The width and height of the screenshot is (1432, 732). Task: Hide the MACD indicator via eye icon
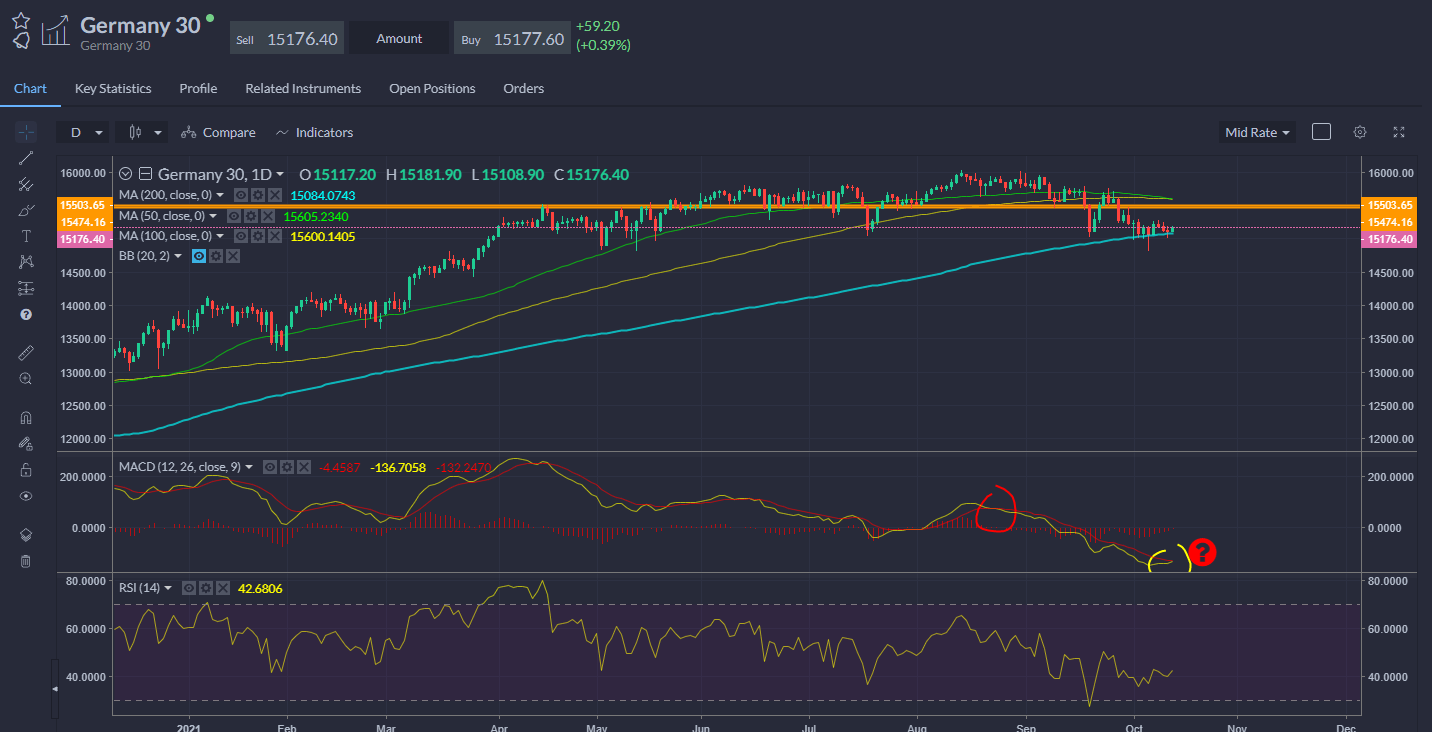(270, 467)
